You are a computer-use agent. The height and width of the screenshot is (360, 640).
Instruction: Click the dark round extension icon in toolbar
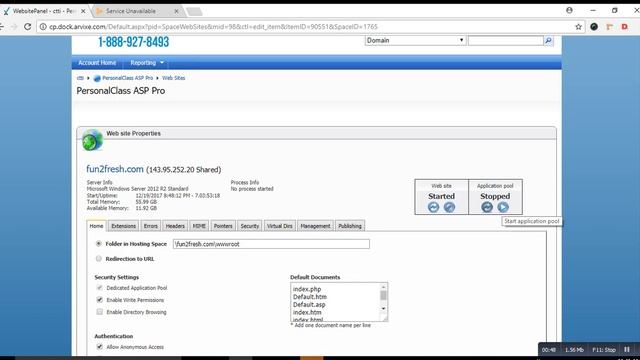click(594, 27)
